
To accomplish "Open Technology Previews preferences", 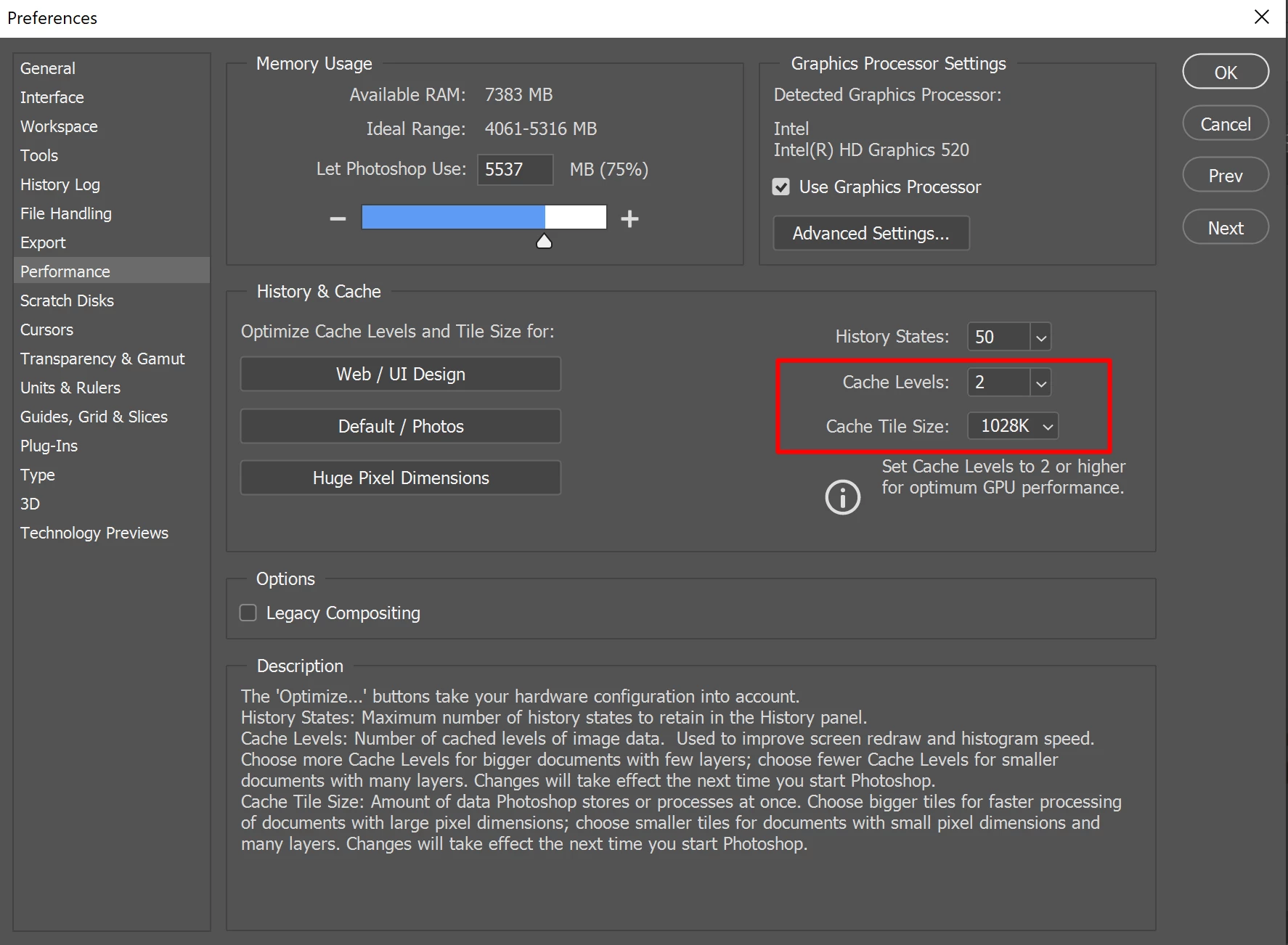I will pos(111,533).
